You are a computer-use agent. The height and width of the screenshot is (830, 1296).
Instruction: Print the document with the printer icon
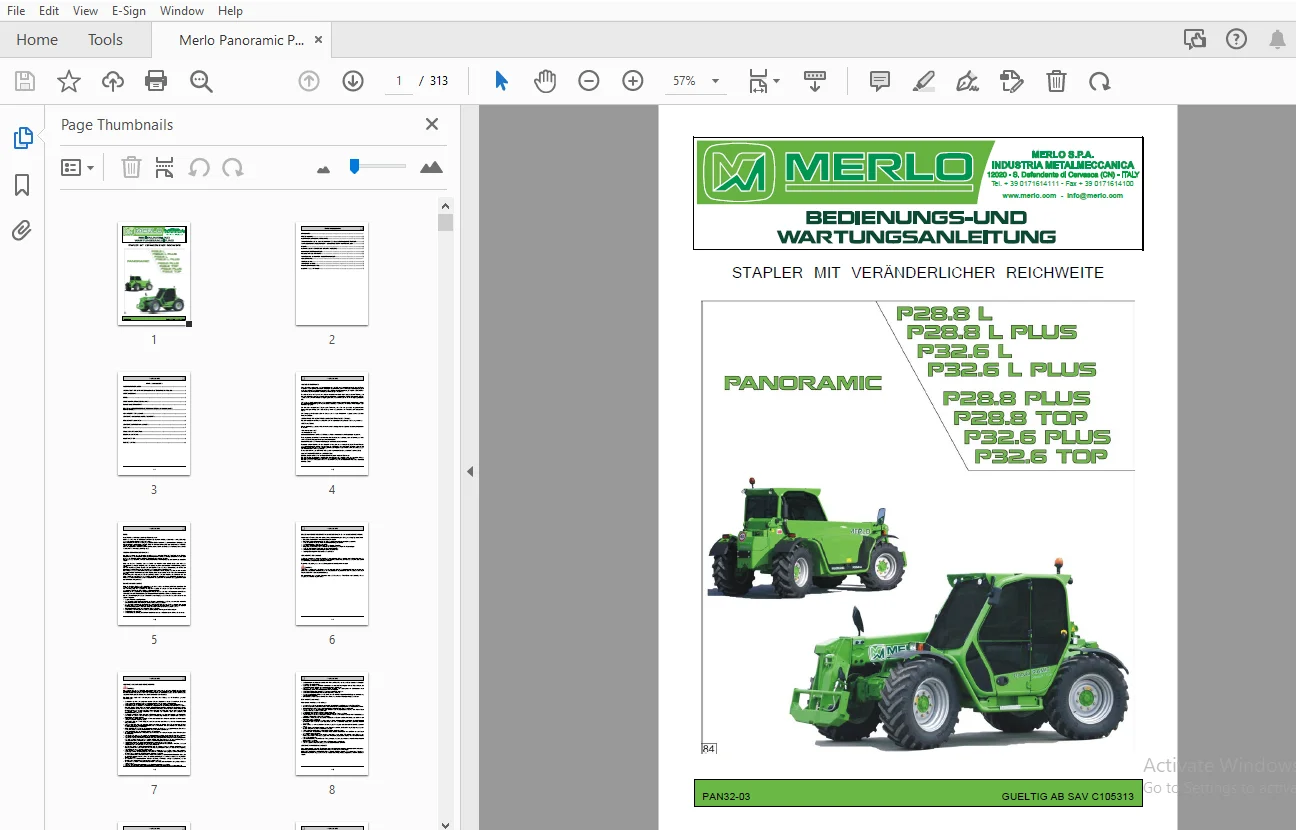pos(156,81)
